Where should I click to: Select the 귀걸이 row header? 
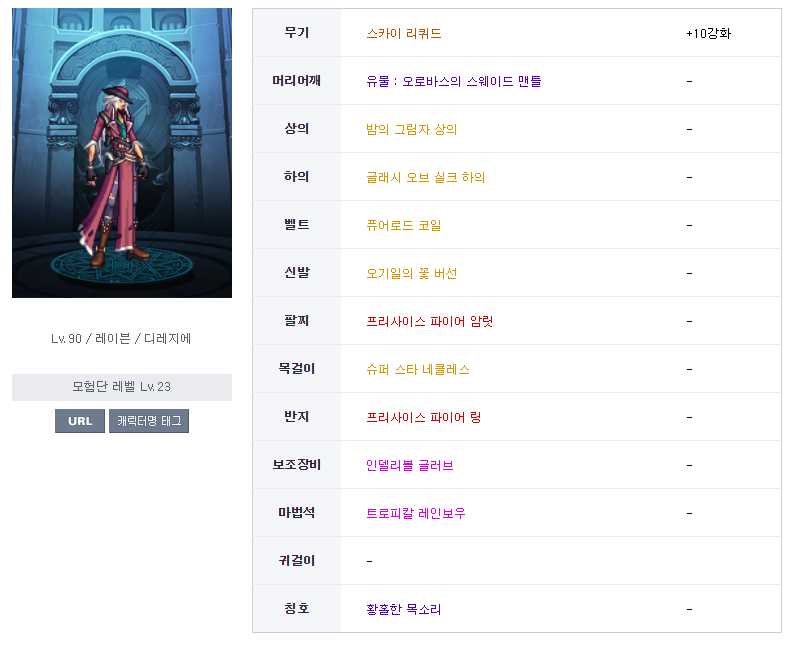[297, 561]
